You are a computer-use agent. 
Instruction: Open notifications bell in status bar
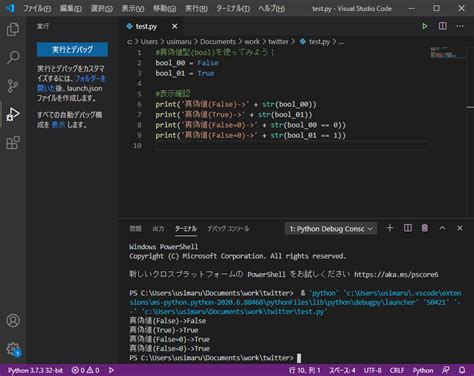pos(462,370)
